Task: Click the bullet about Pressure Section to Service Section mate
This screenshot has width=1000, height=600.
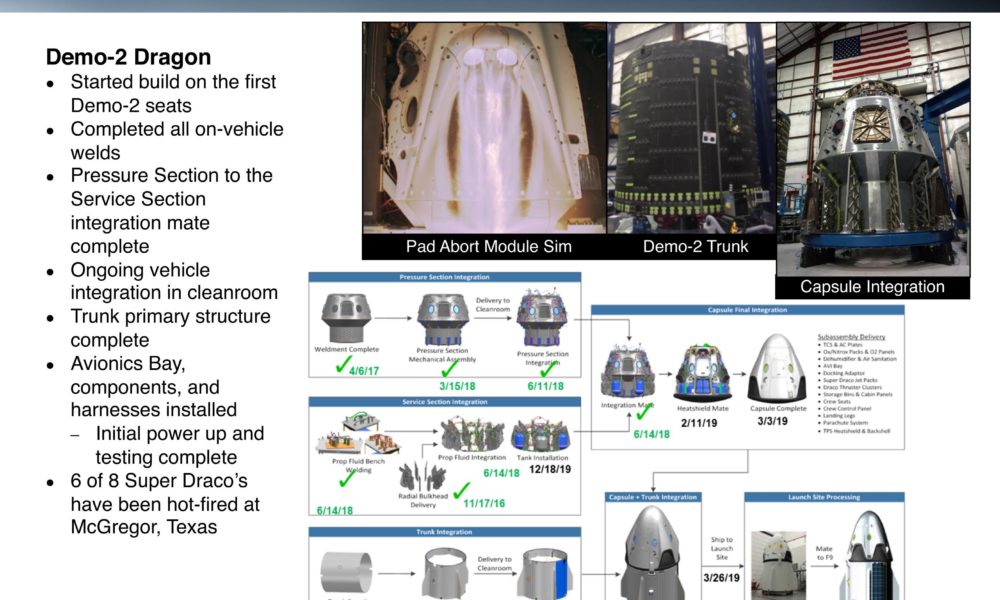Action: click(x=172, y=210)
